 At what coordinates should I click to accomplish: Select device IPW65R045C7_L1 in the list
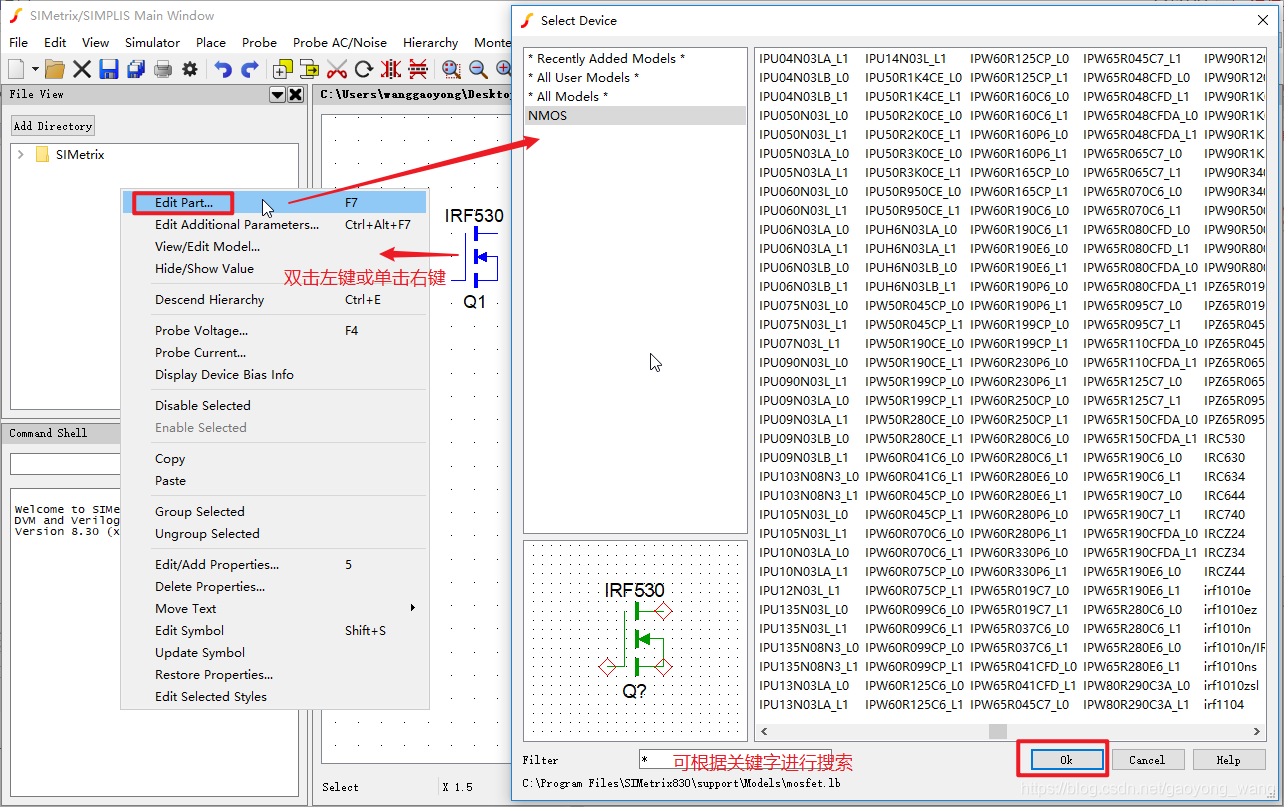click(x=1132, y=59)
